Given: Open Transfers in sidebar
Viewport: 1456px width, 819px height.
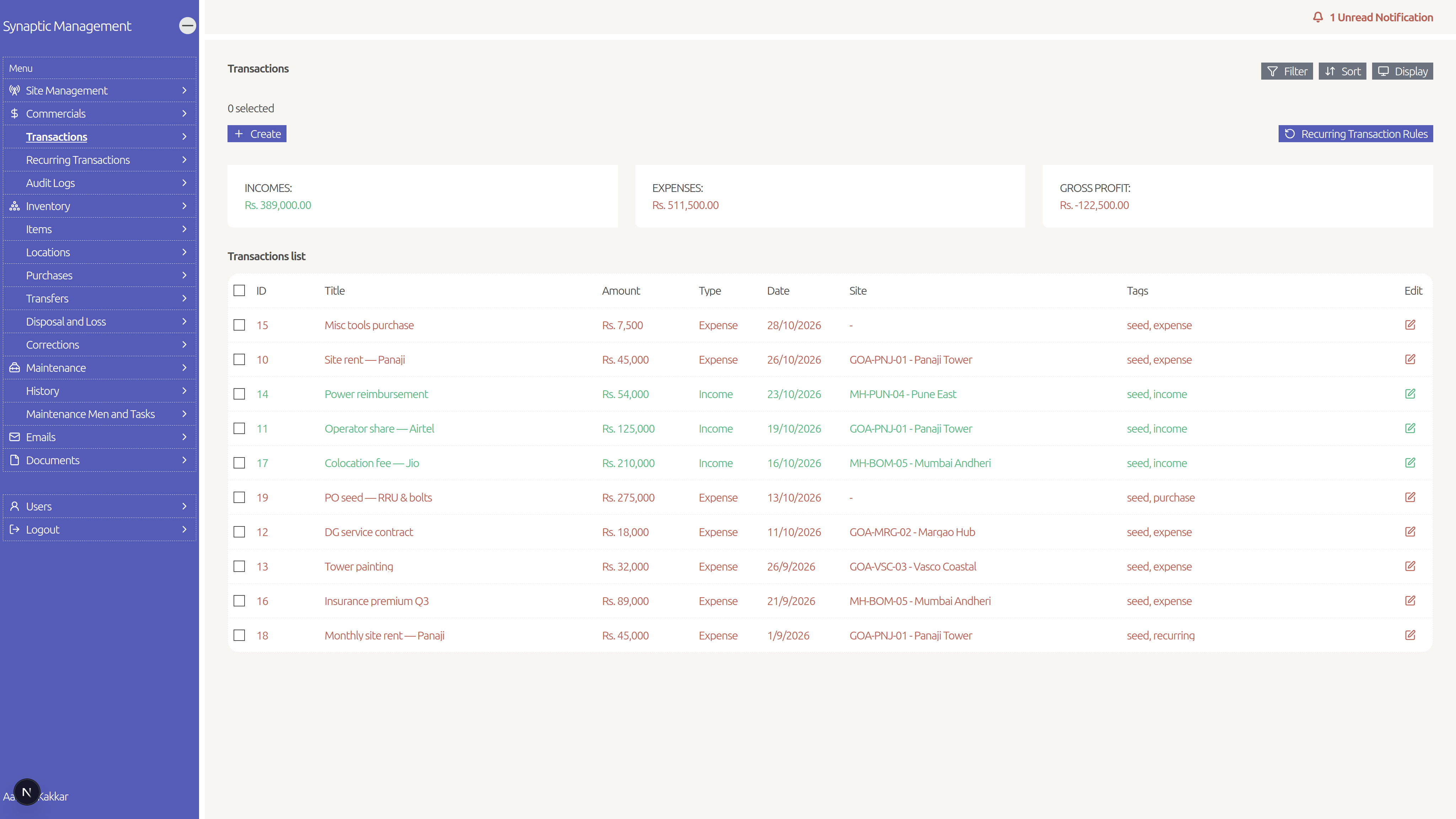Looking at the screenshot, I should point(100,299).
